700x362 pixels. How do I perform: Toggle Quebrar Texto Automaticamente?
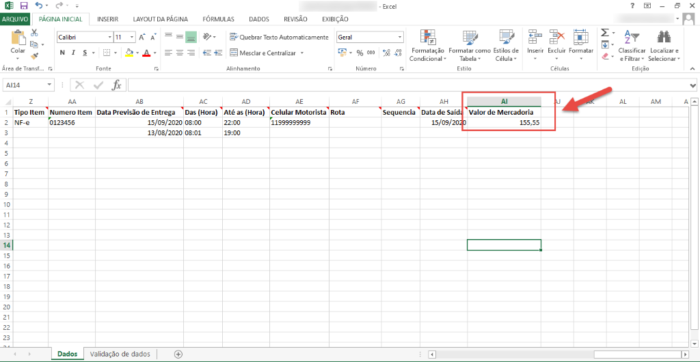tap(279, 37)
